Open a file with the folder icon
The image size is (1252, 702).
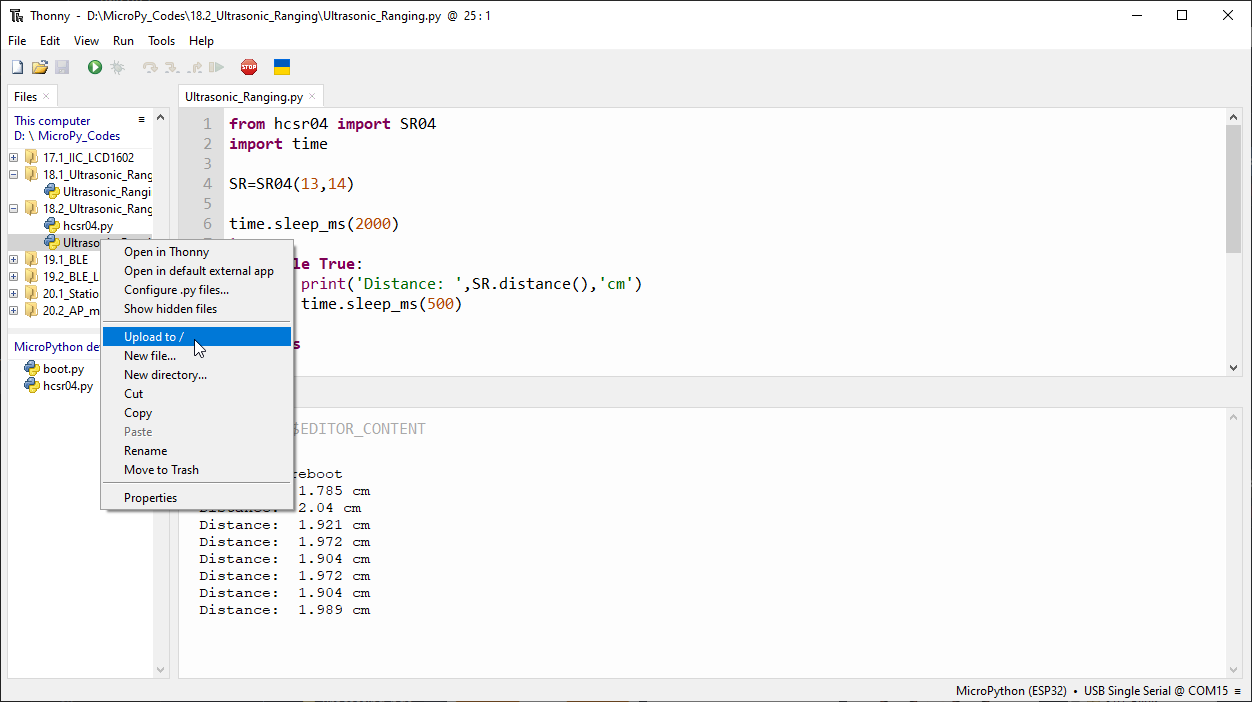[40, 67]
